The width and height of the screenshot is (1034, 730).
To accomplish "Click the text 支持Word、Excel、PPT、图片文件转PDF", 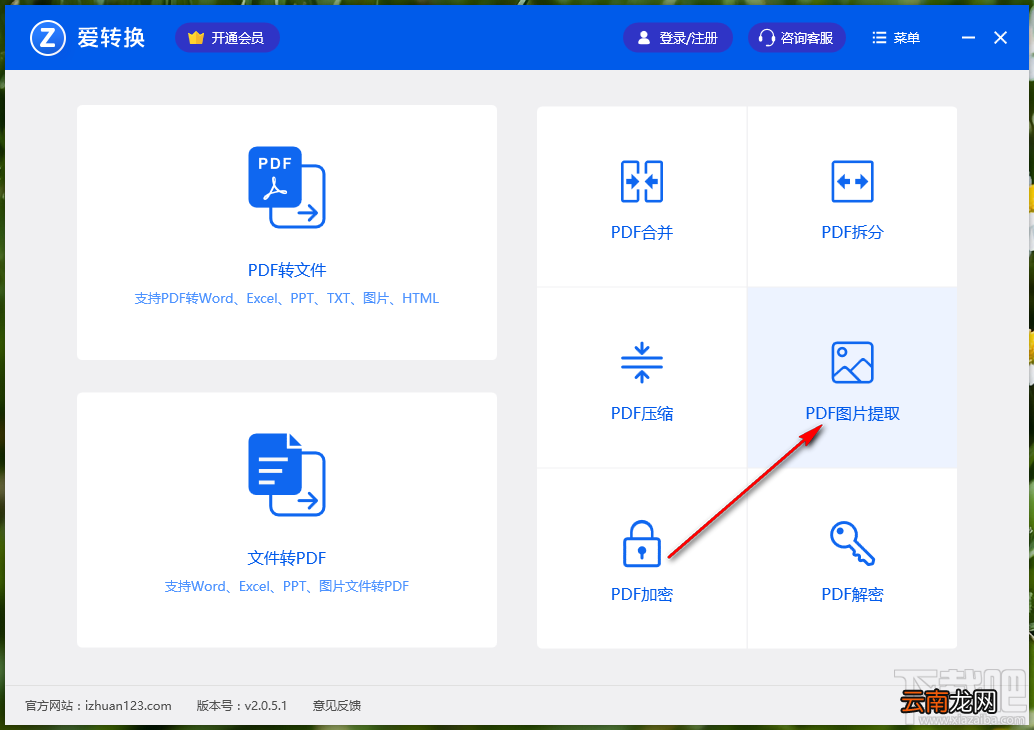I will pyautogui.click(x=287, y=586).
